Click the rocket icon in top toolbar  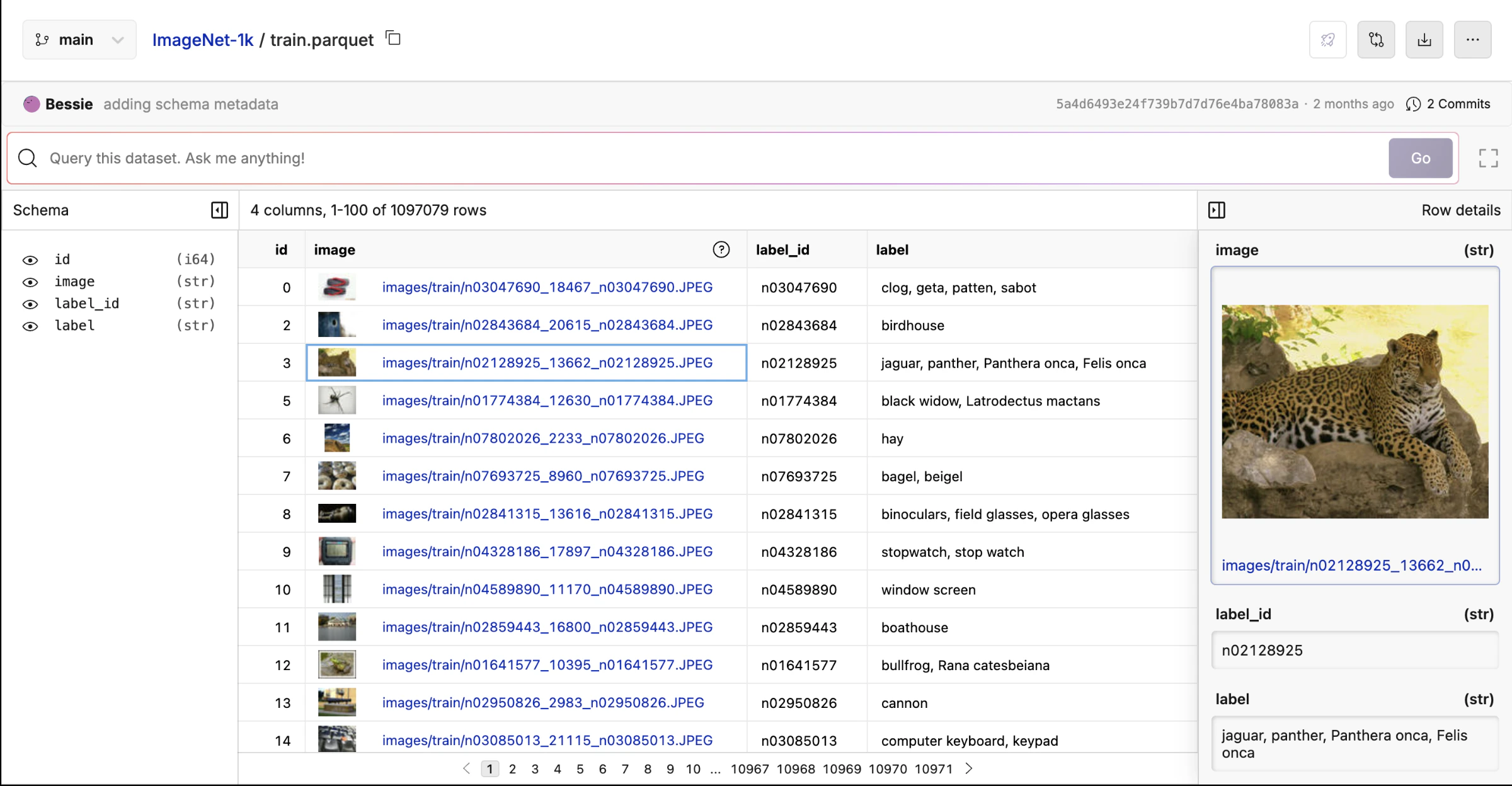[1327, 40]
